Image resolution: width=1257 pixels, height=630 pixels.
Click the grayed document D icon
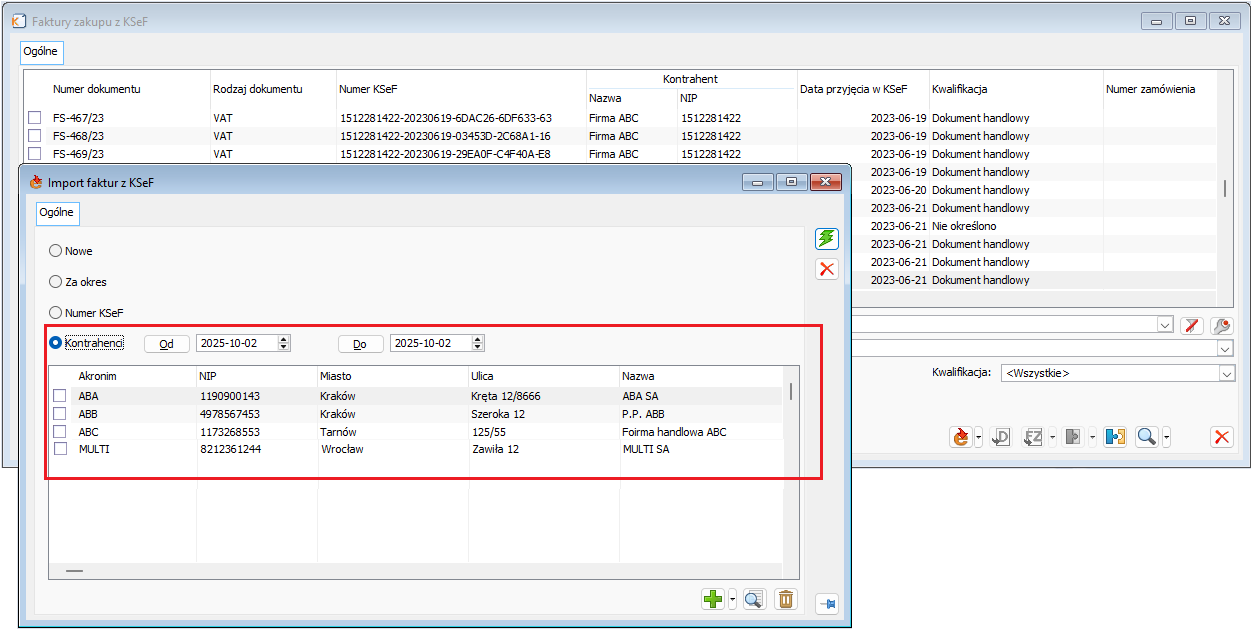click(1001, 437)
